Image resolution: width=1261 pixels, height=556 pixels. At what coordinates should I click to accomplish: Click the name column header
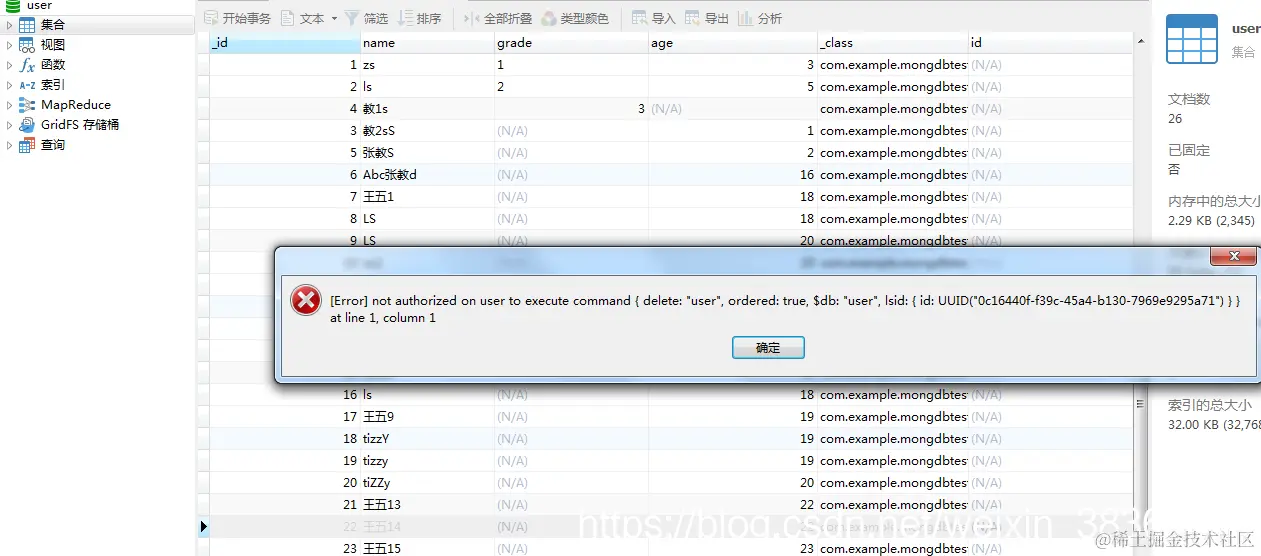[x=427, y=43]
